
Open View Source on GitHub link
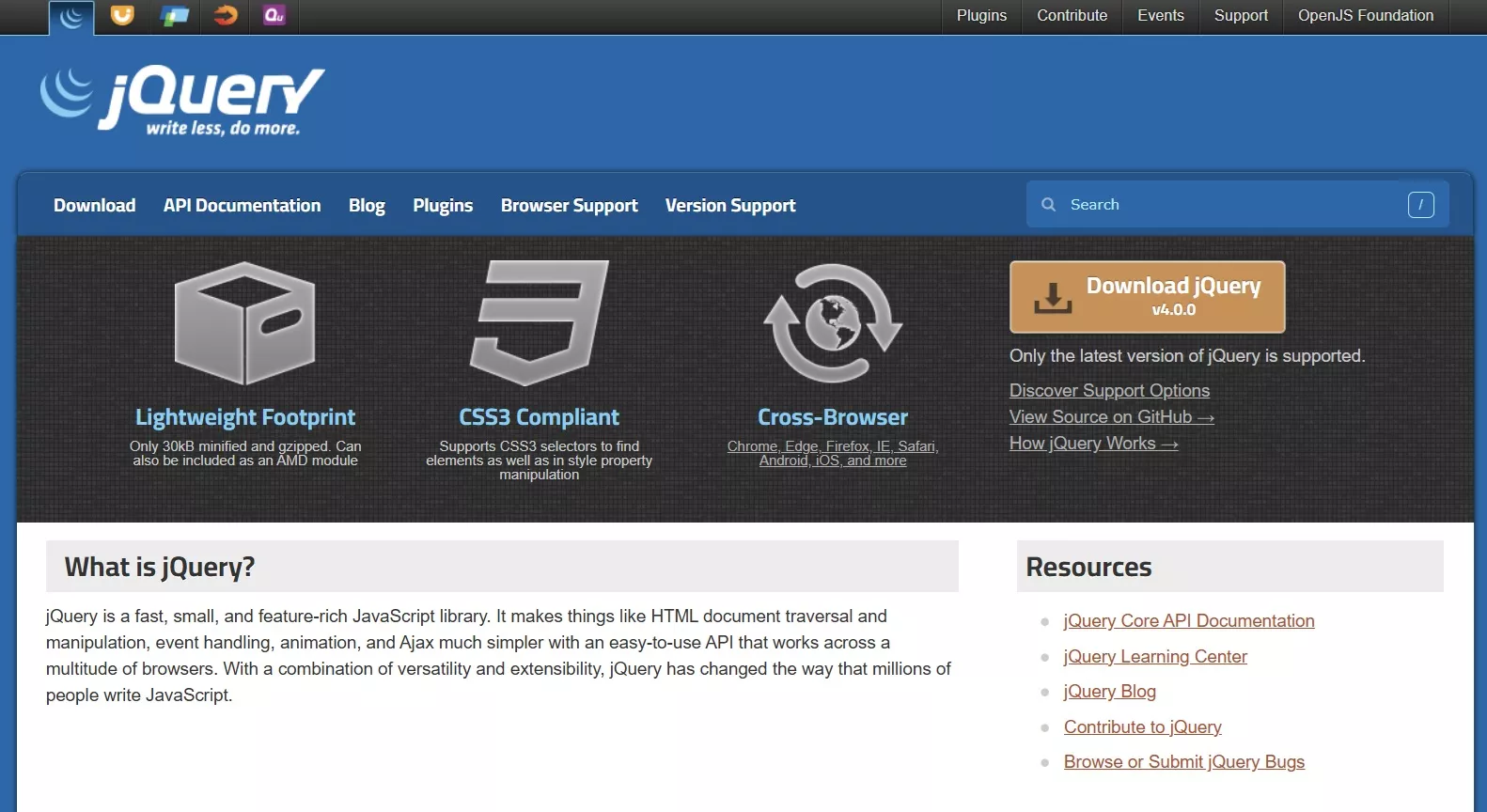click(1112, 416)
